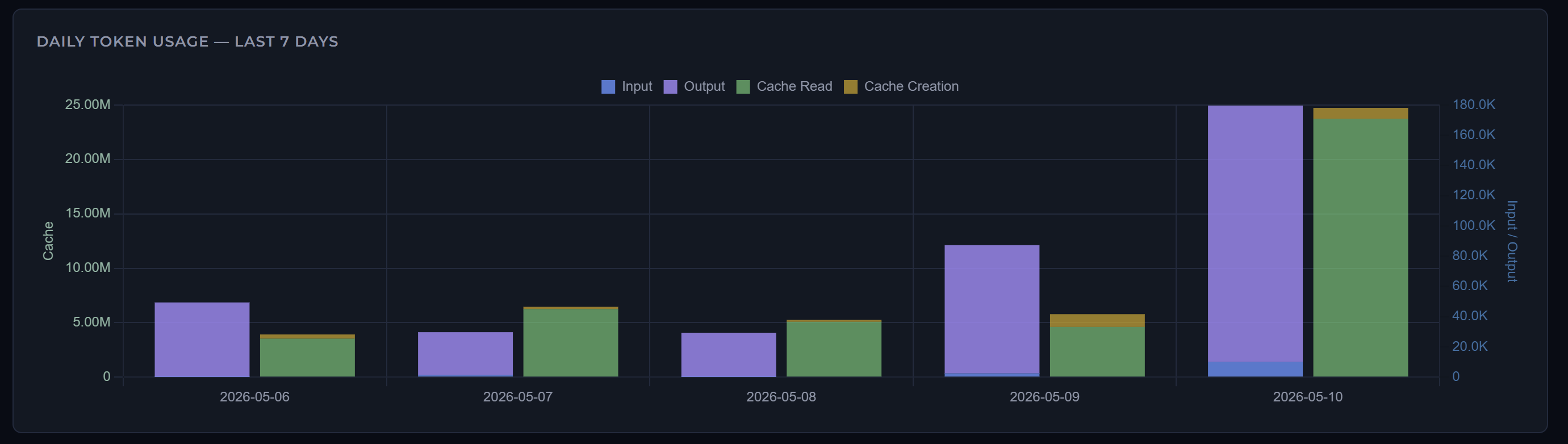Click the Daily Token Usage panel heading

pyautogui.click(x=187, y=41)
